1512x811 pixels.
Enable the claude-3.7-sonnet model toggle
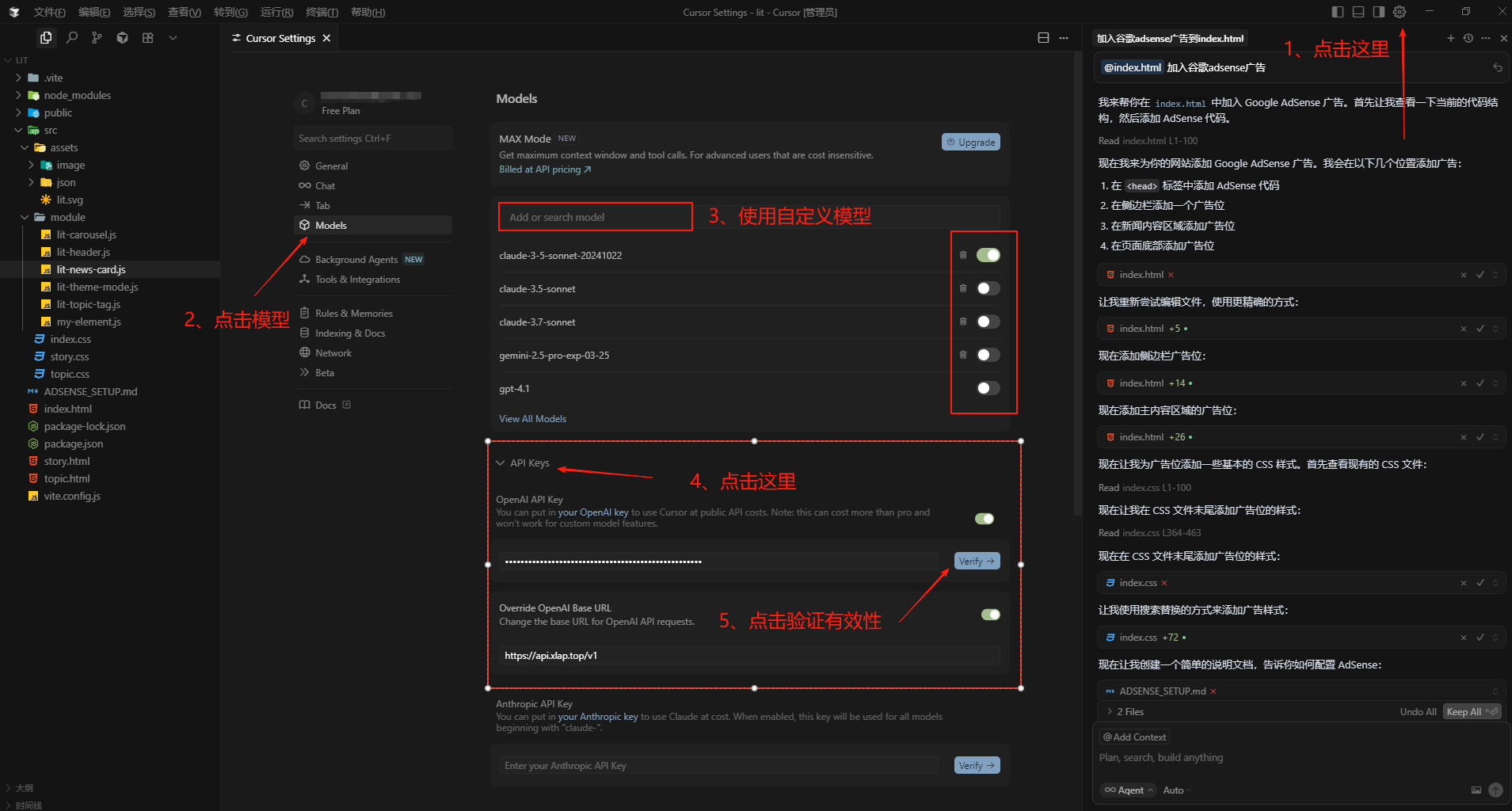[x=988, y=322]
